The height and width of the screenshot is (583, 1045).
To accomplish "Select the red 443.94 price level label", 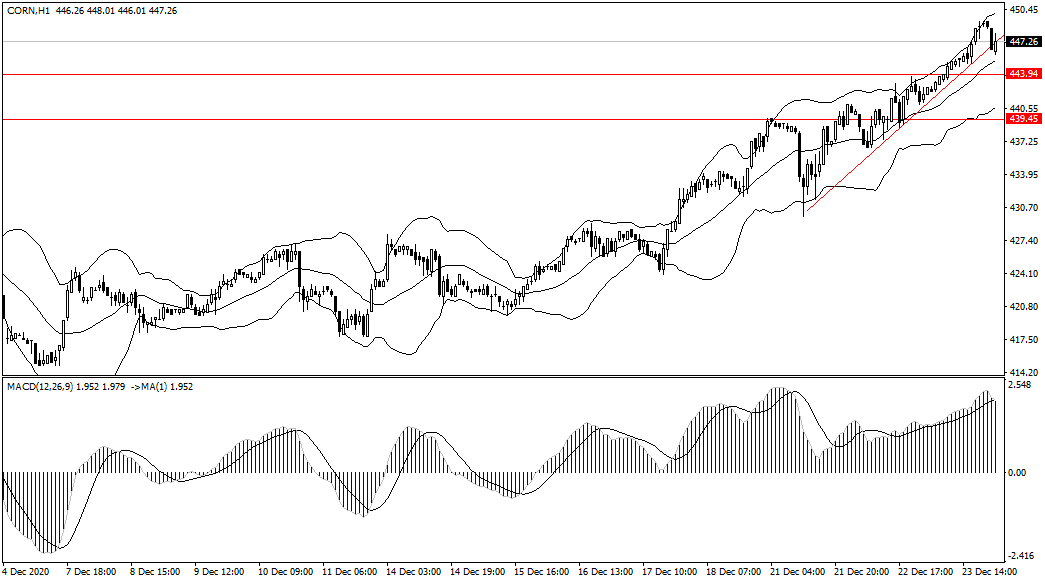I will [x=1021, y=74].
